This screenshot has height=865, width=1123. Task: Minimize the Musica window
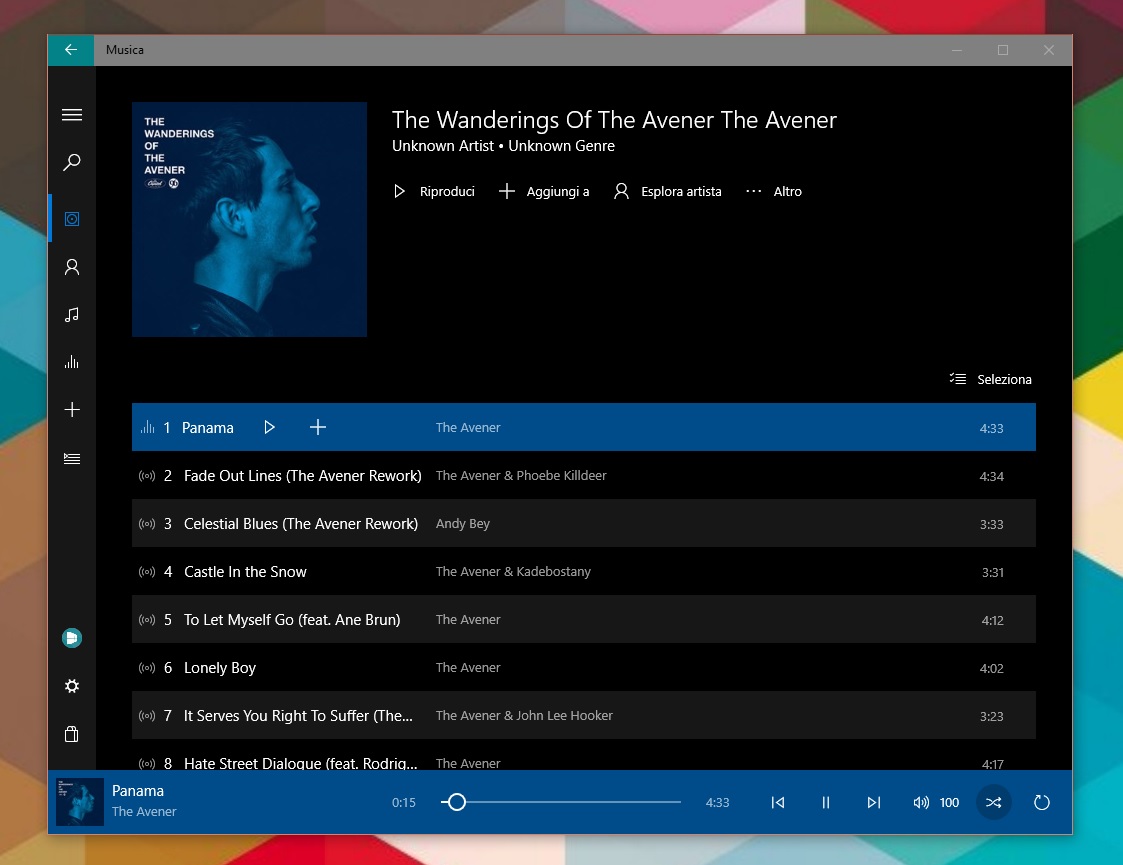point(957,50)
